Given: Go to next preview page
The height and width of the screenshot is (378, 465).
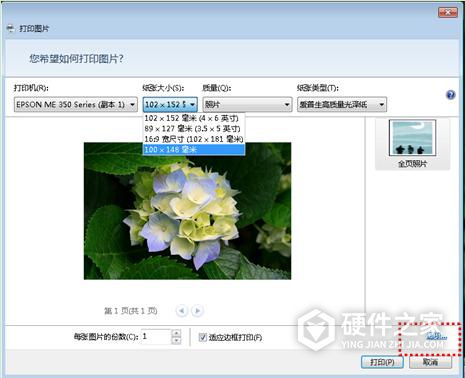Looking at the screenshot, I should (x=197, y=311).
